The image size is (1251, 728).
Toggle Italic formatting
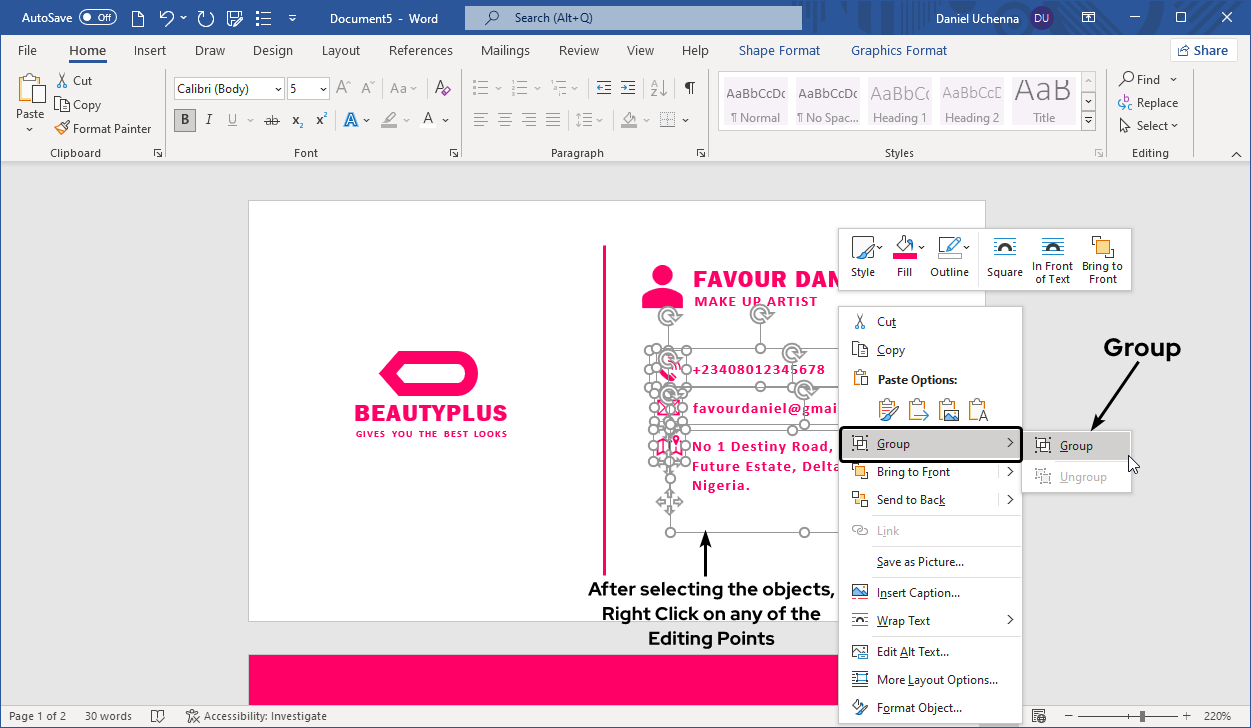[209, 120]
